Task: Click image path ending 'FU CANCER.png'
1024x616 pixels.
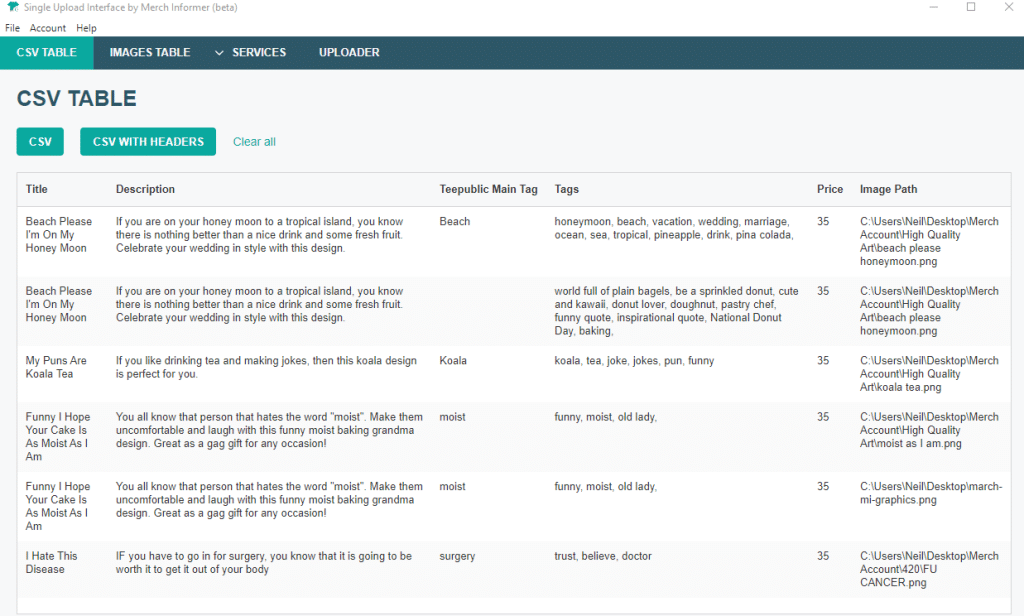Action: pyautogui.click(x=929, y=569)
